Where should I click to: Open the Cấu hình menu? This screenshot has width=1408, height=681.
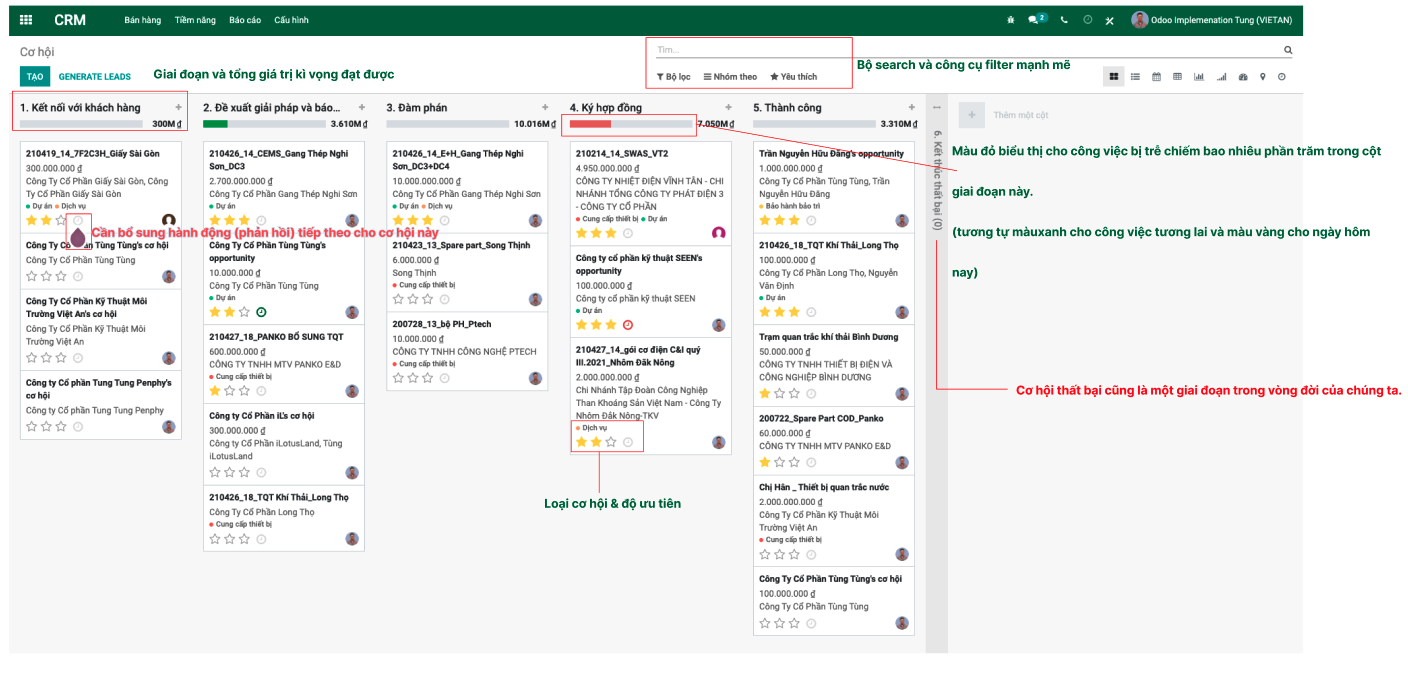291,20
